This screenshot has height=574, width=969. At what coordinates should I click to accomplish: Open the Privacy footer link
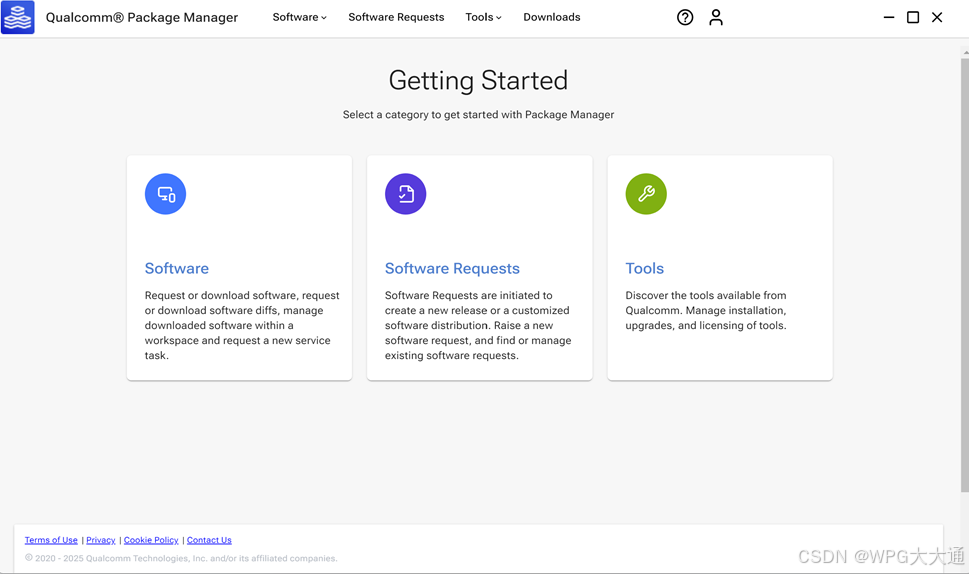coord(101,540)
